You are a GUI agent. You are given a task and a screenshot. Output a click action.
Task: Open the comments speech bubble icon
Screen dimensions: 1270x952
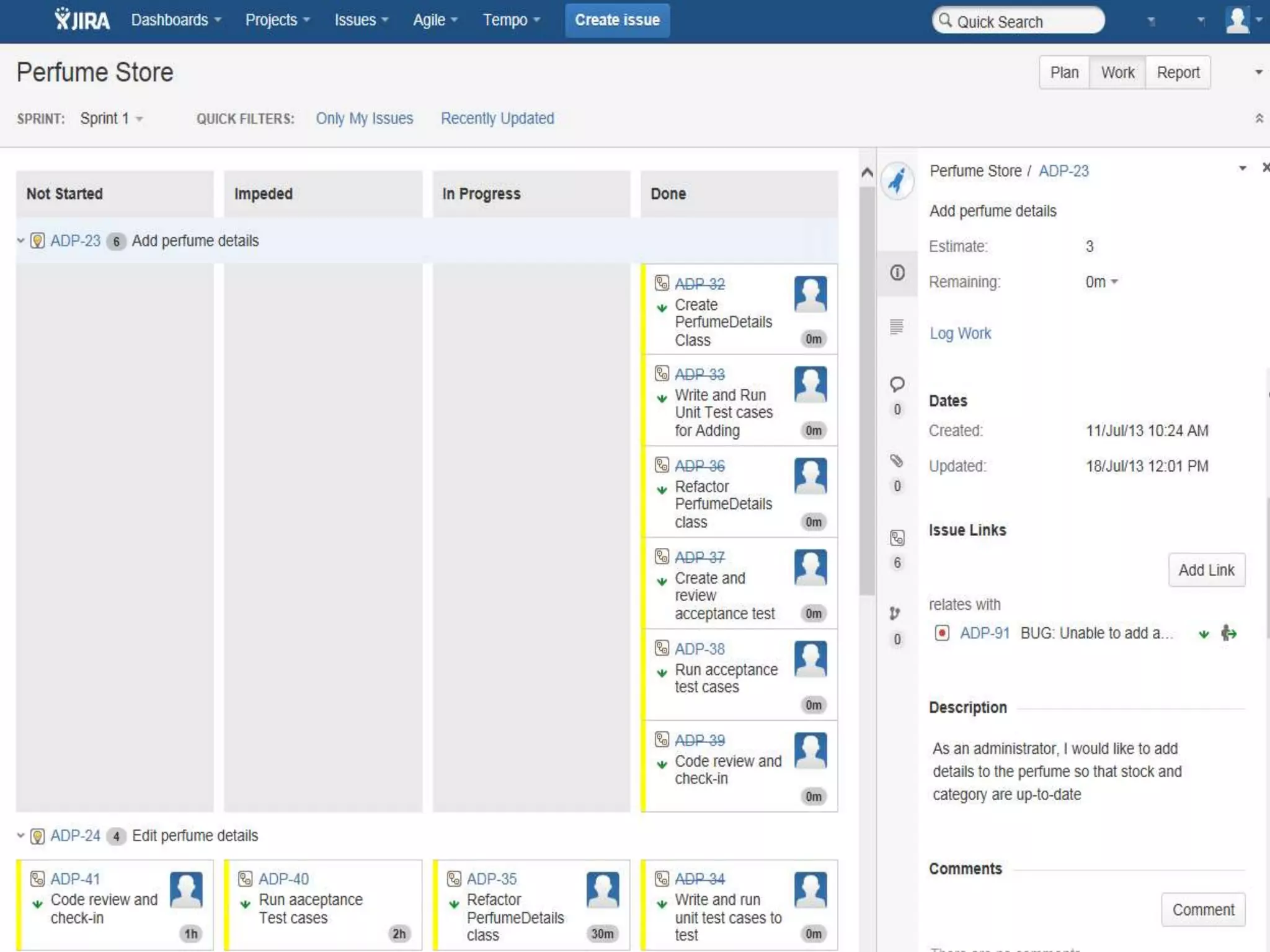(897, 385)
